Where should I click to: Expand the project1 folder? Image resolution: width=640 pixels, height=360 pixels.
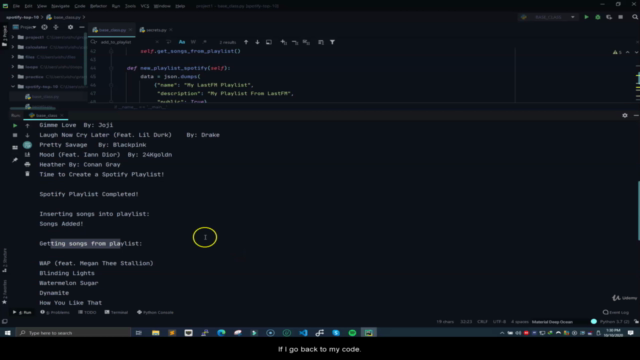pyautogui.click(x=13, y=37)
